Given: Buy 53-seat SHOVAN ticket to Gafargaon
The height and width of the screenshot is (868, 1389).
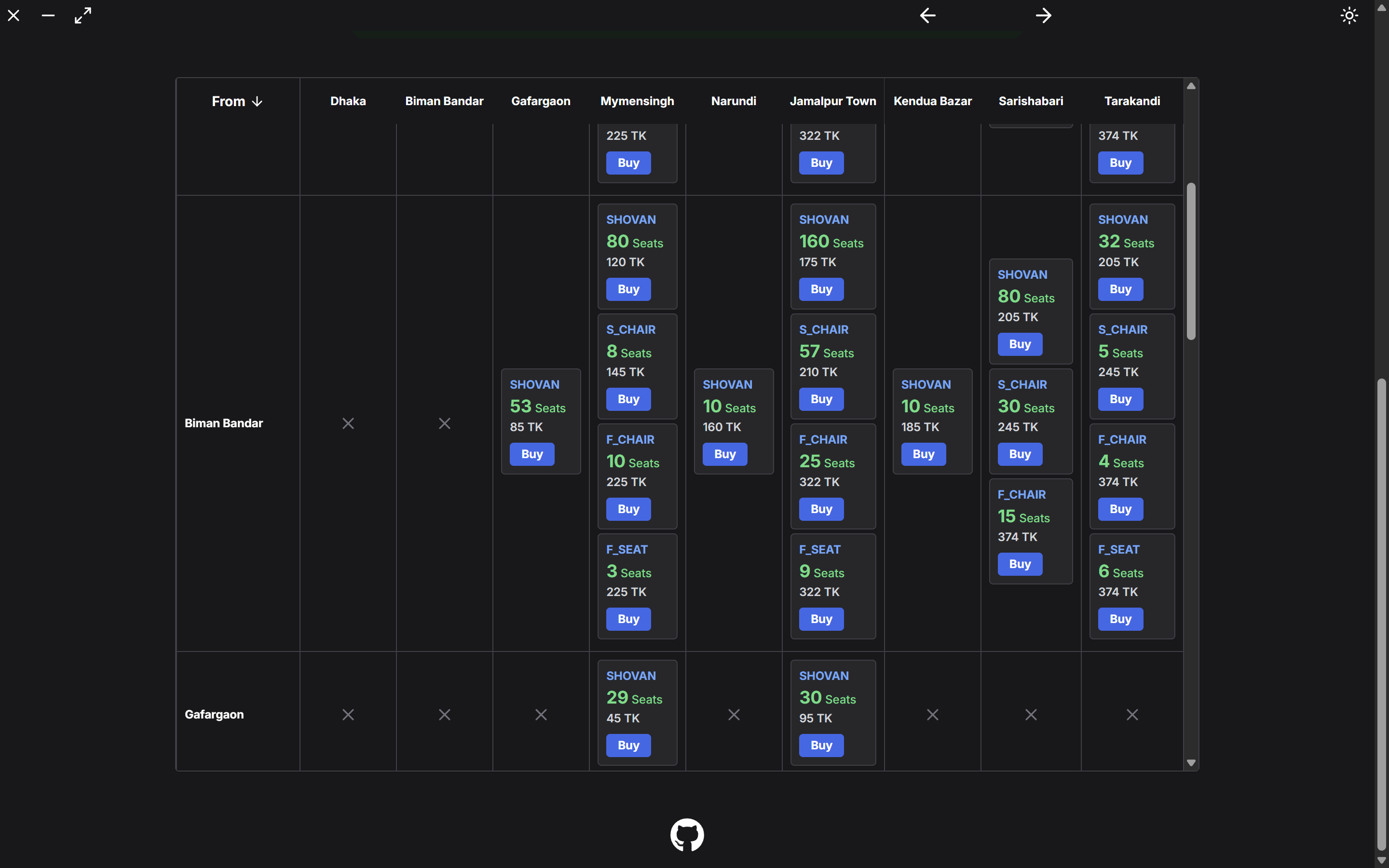Looking at the screenshot, I should [532, 454].
